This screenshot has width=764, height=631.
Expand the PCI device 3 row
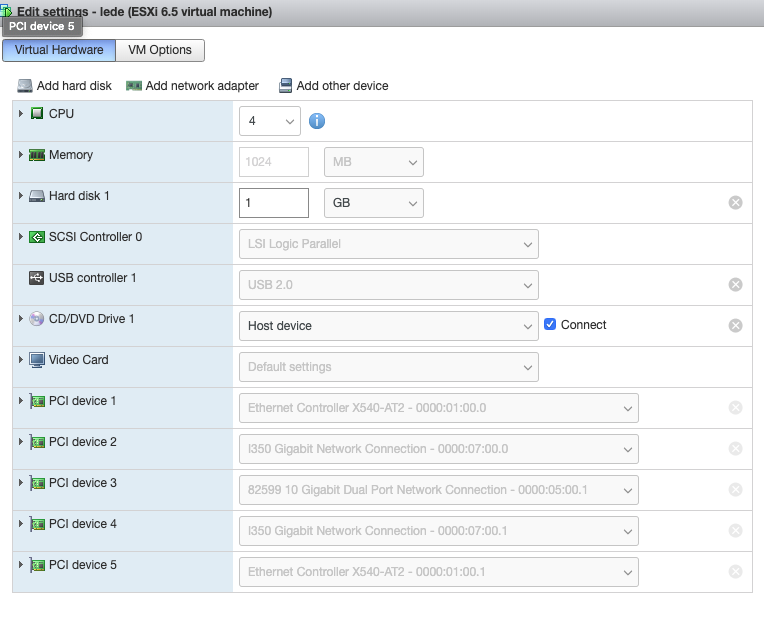(x=20, y=482)
